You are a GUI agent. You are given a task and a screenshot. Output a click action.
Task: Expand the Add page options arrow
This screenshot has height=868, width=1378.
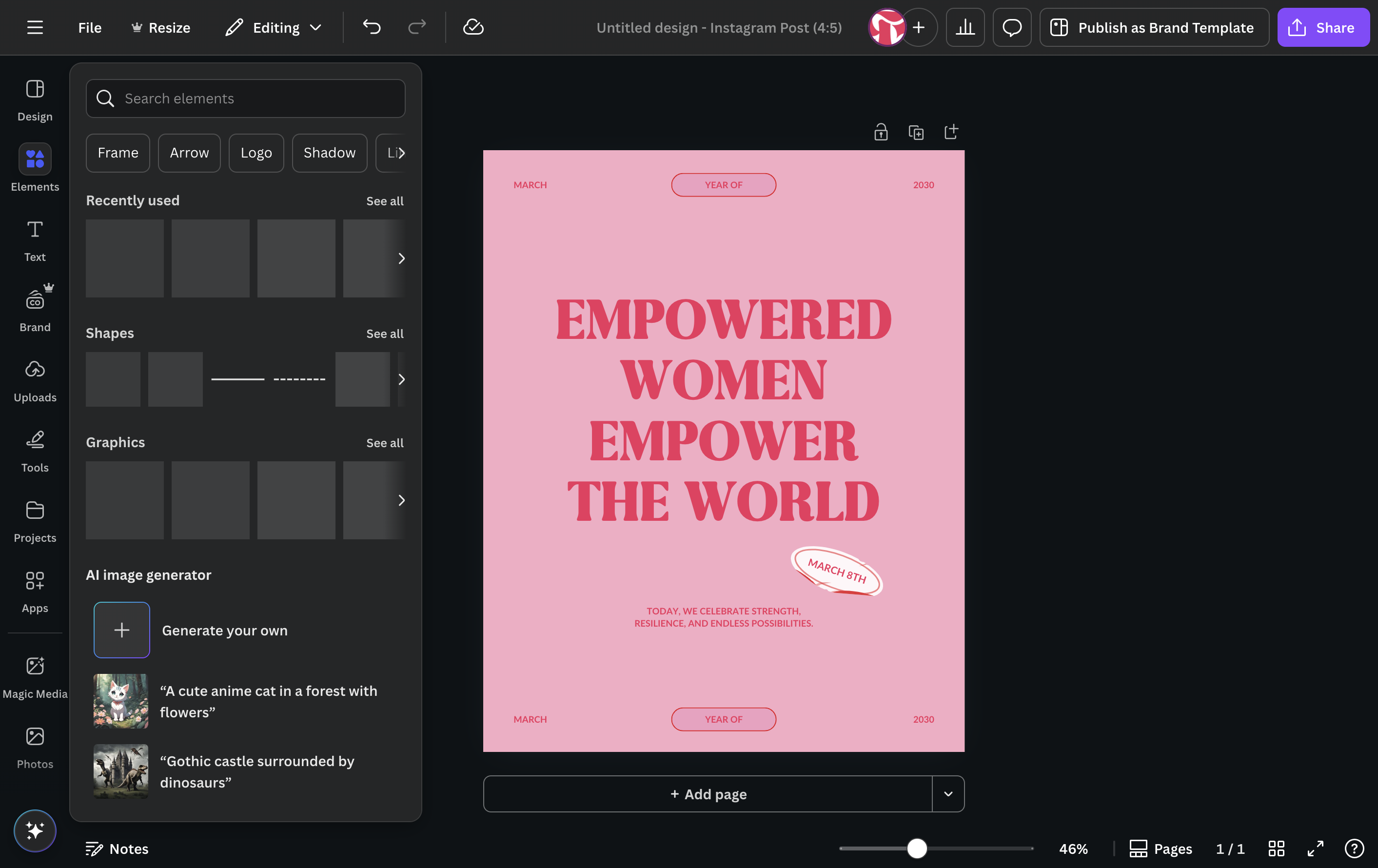tap(948, 793)
